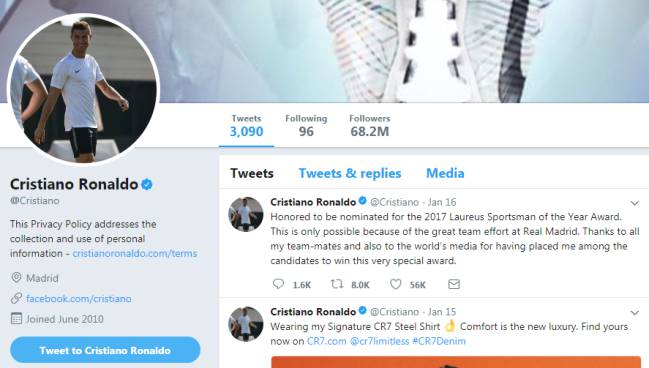Switch to Tweets & replies tab
Viewport: 649px width, 368px height.
click(350, 173)
